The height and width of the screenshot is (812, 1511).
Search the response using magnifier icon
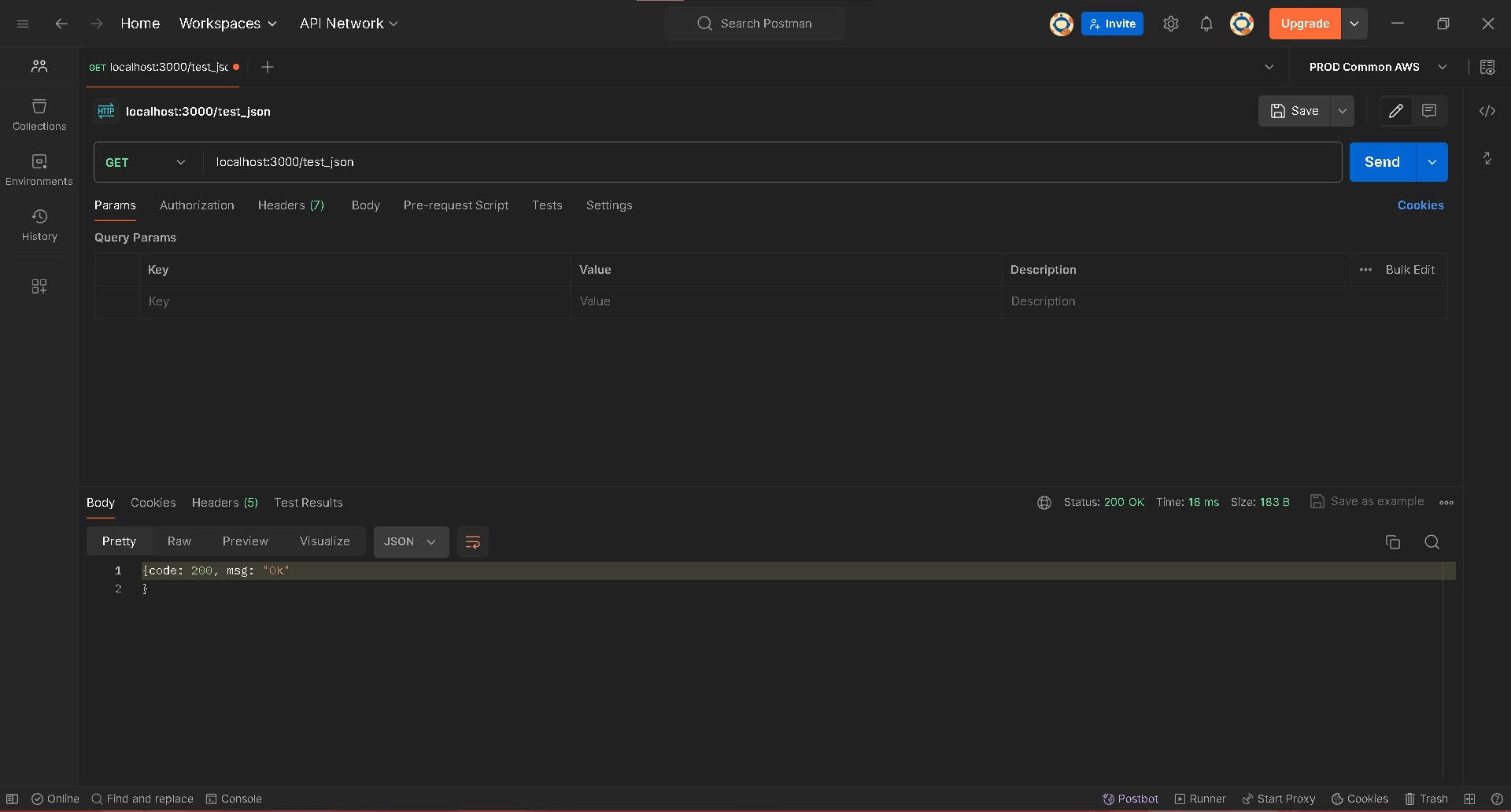pyautogui.click(x=1432, y=542)
